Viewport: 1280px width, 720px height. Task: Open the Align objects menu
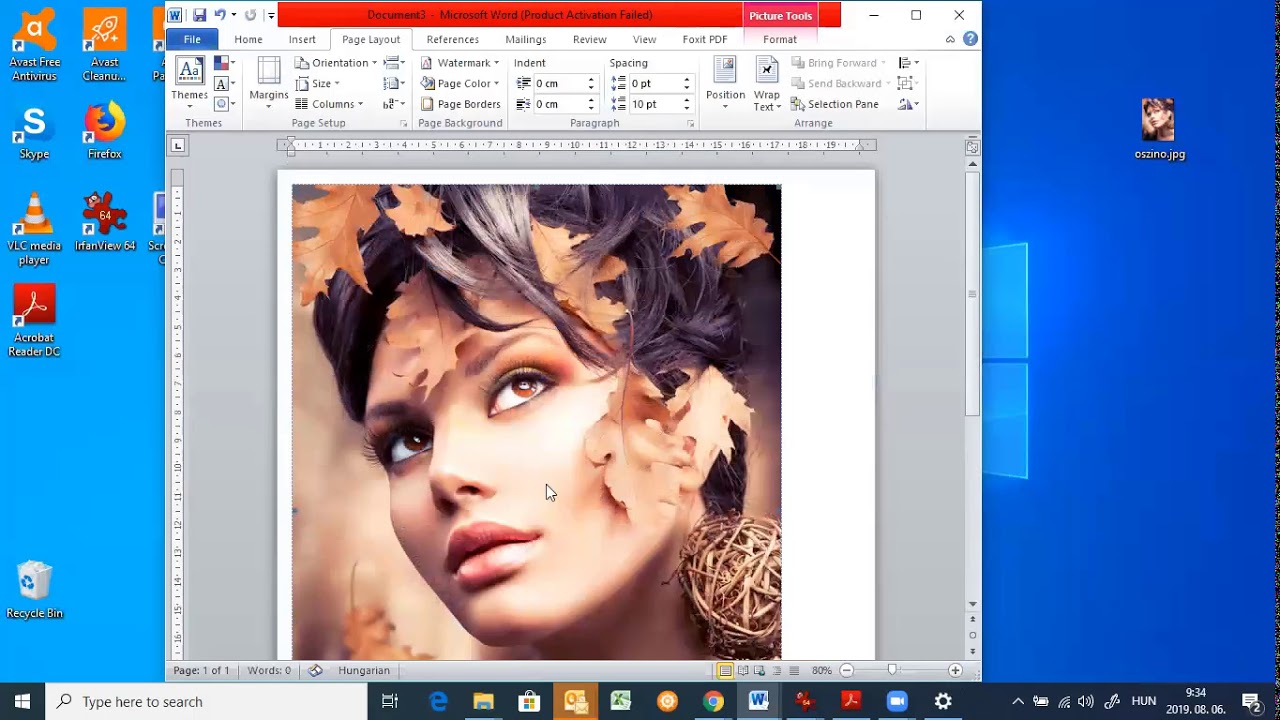click(908, 63)
